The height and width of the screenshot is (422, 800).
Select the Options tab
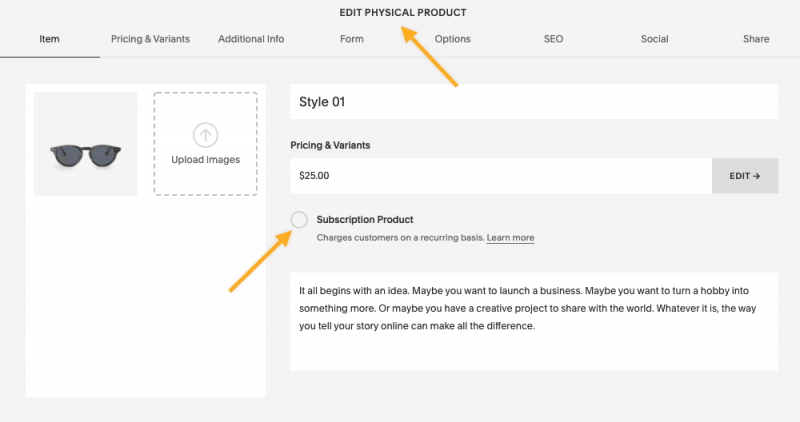pos(453,39)
